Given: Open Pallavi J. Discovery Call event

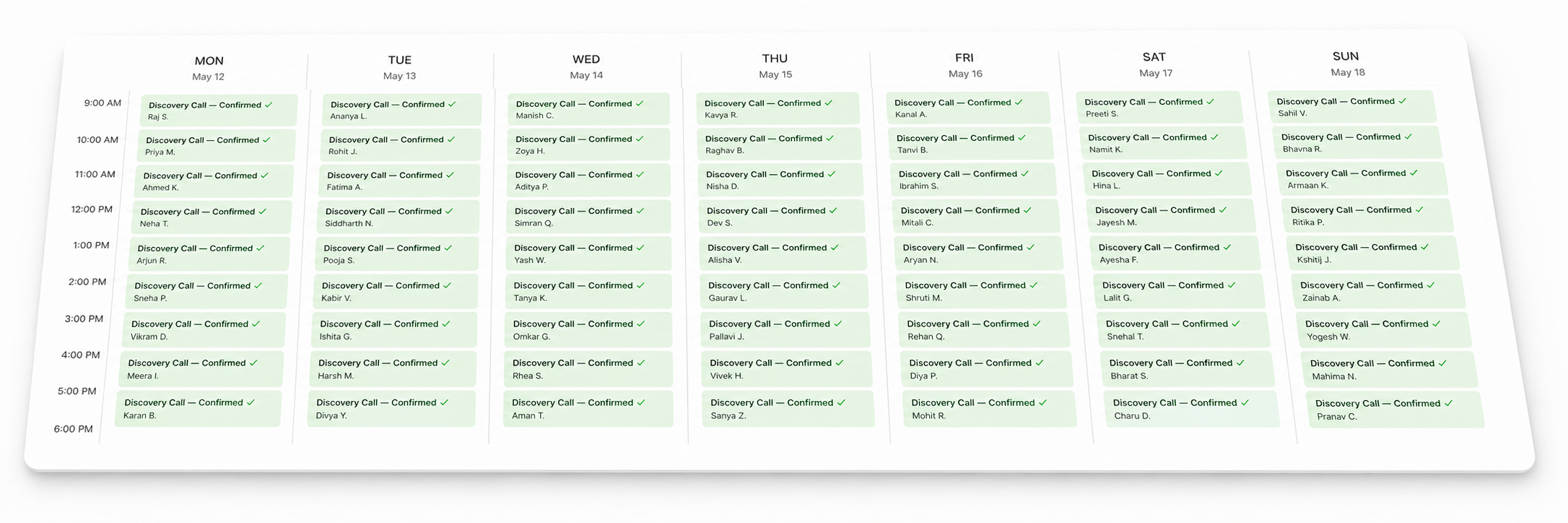Looking at the screenshot, I should tap(785, 329).
